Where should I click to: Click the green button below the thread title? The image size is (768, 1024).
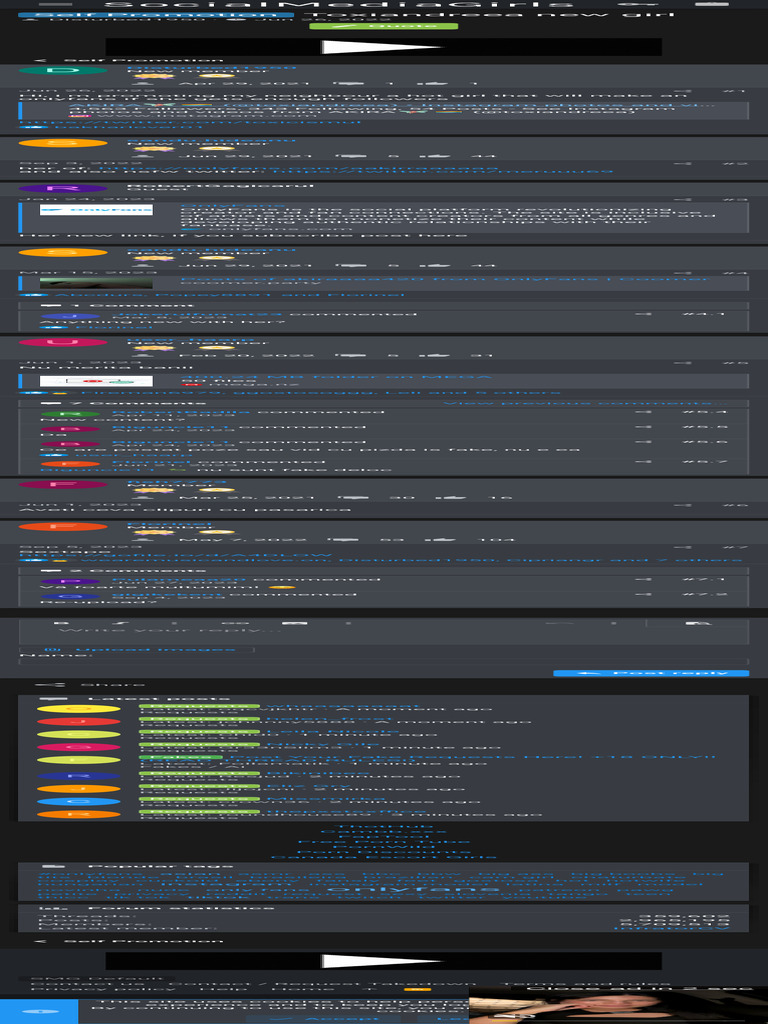pyautogui.click(x=383, y=26)
